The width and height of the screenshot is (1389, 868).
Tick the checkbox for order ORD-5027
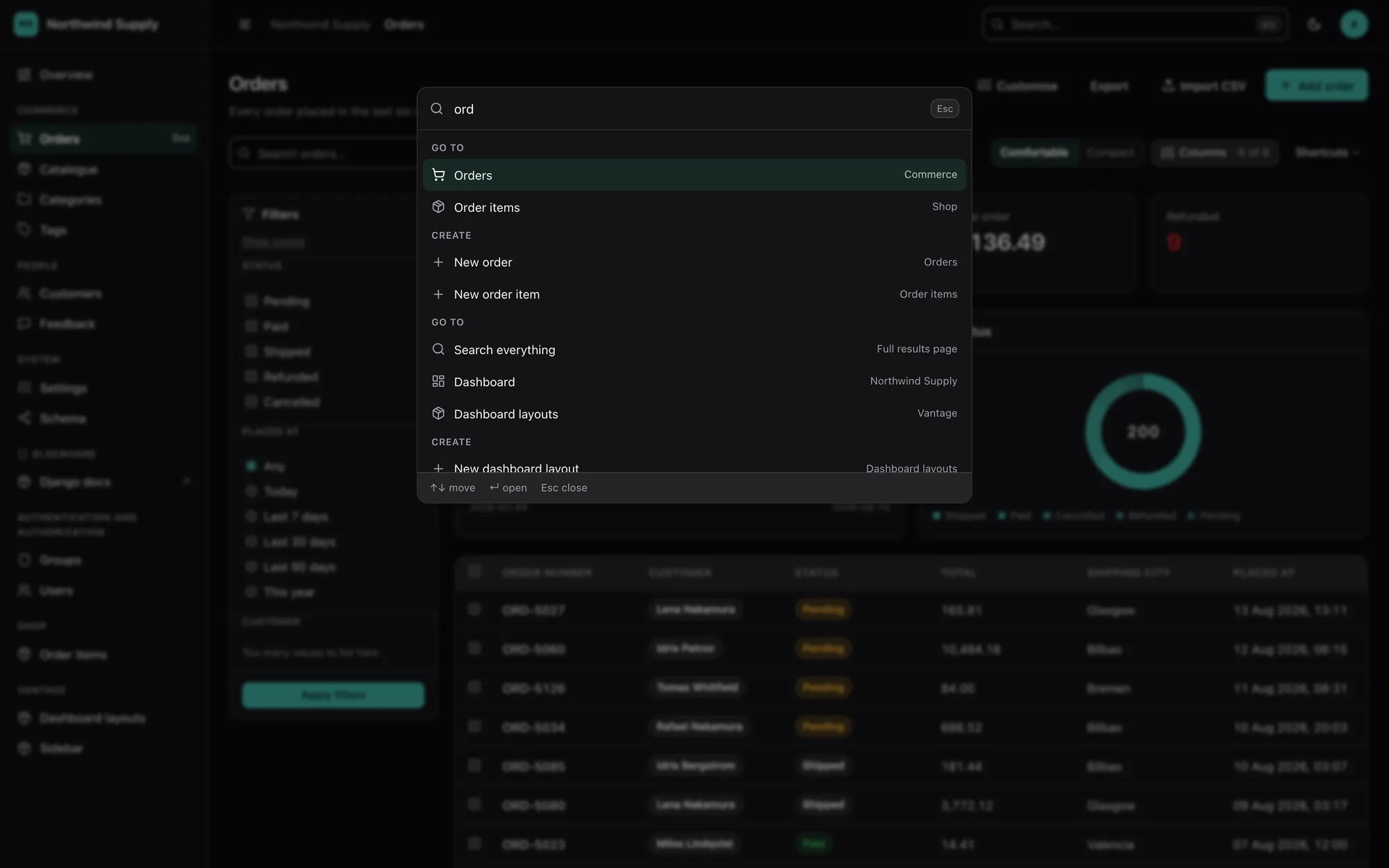pyautogui.click(x=474, y=609)
